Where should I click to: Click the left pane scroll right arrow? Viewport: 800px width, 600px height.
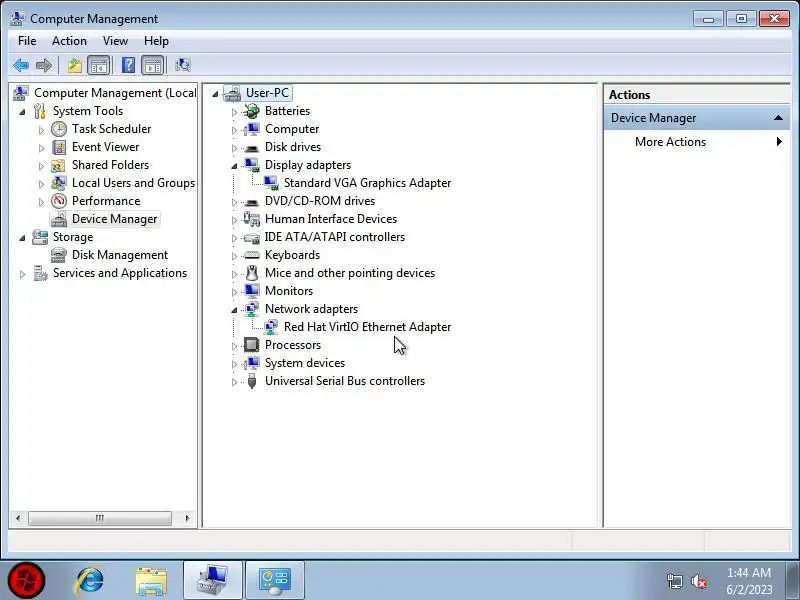pyautogui.click(x=187, y=518)
